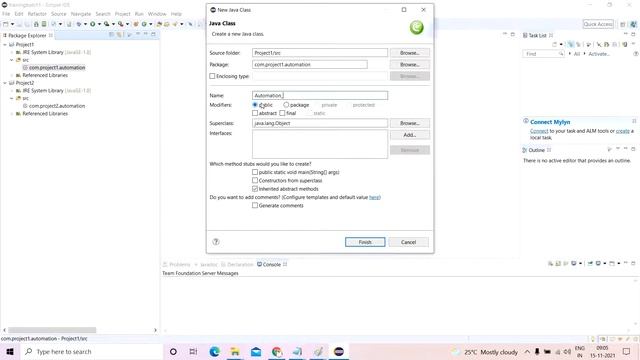Select the package modifier radio button
This screenshot has height=360, width=640.
point(286,105)
